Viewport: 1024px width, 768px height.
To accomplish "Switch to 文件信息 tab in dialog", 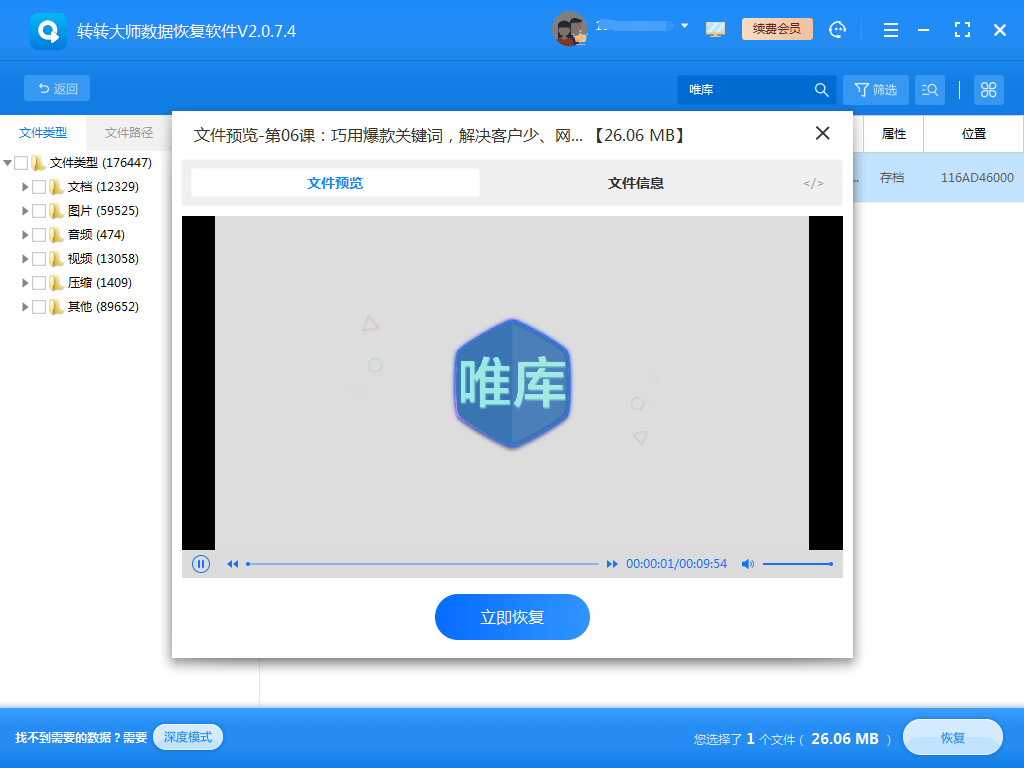I will (635, 183).
